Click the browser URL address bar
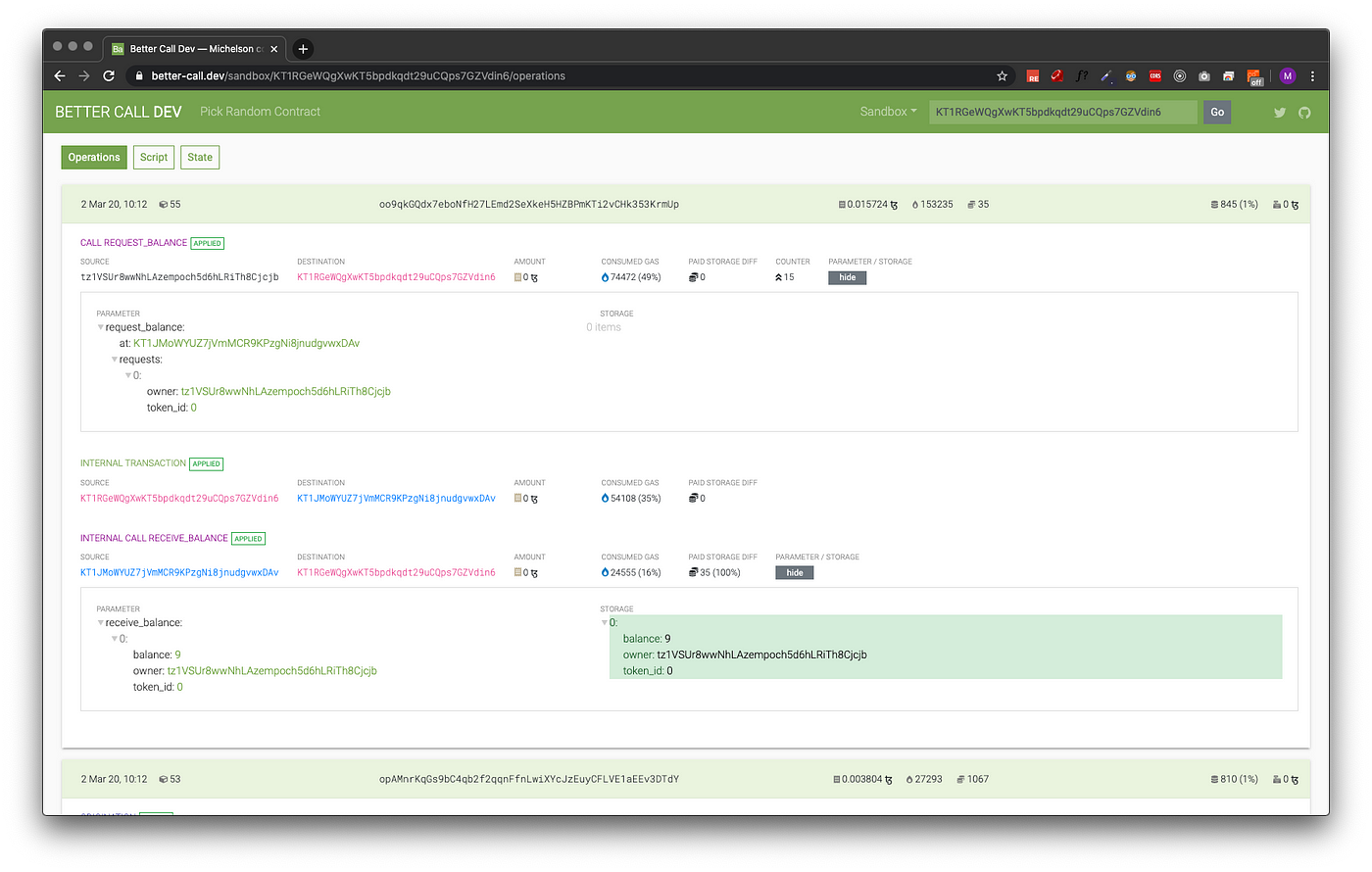 pyautogui.click(x=568, y=75)
